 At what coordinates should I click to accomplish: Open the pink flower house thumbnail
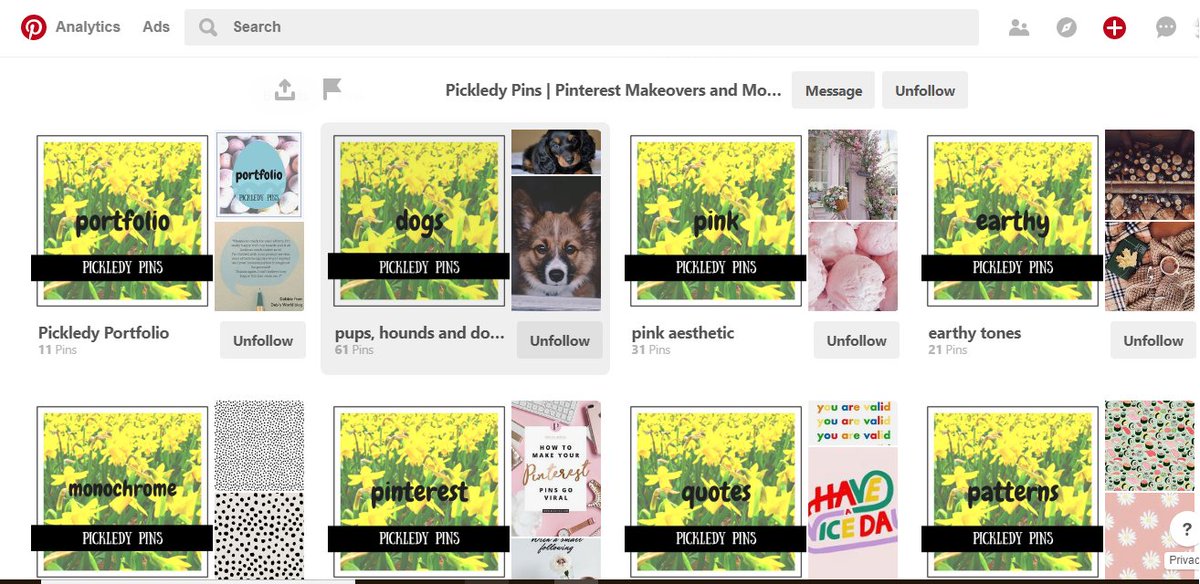853,174
